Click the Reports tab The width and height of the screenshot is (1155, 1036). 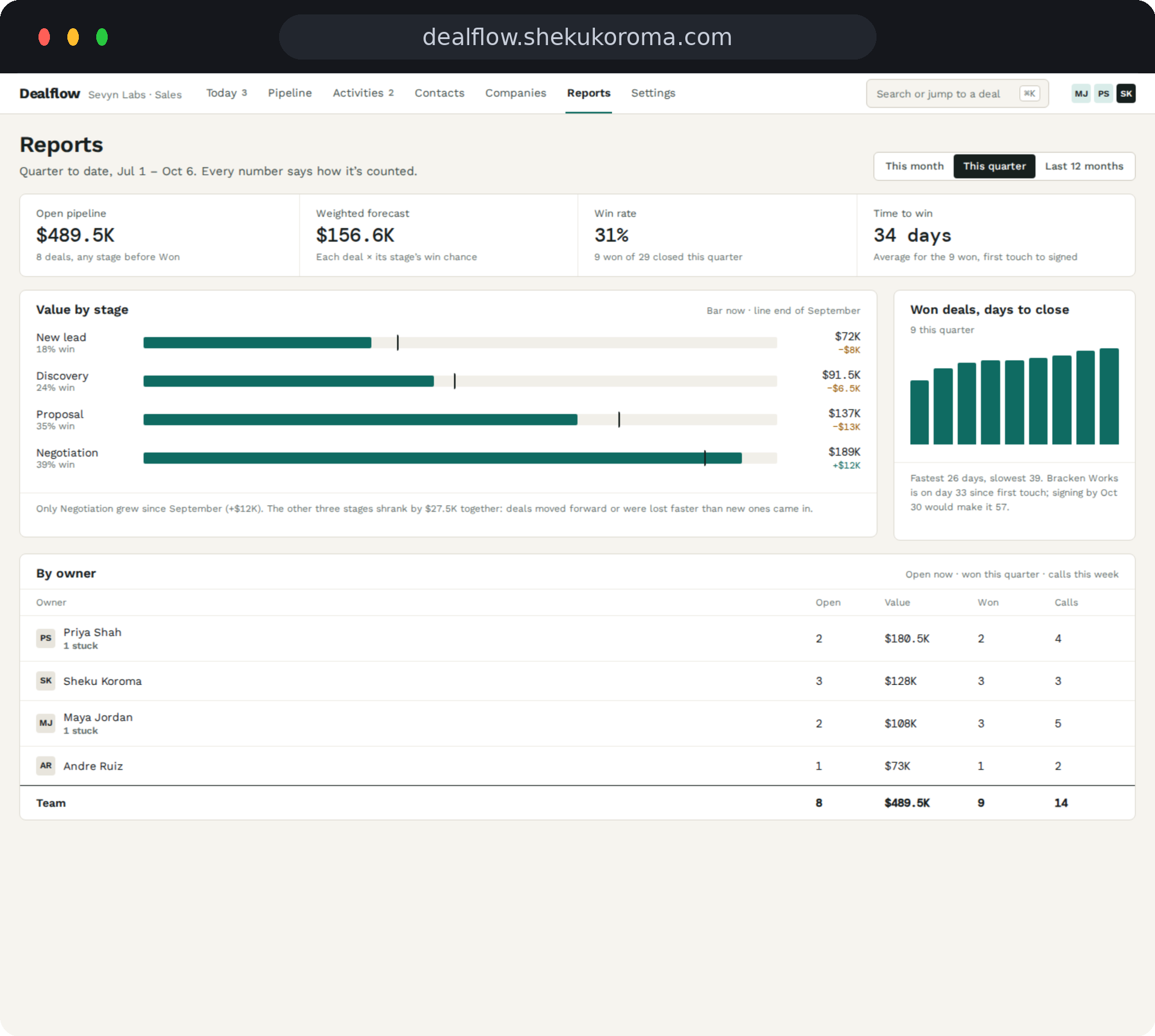click(588, 93)
